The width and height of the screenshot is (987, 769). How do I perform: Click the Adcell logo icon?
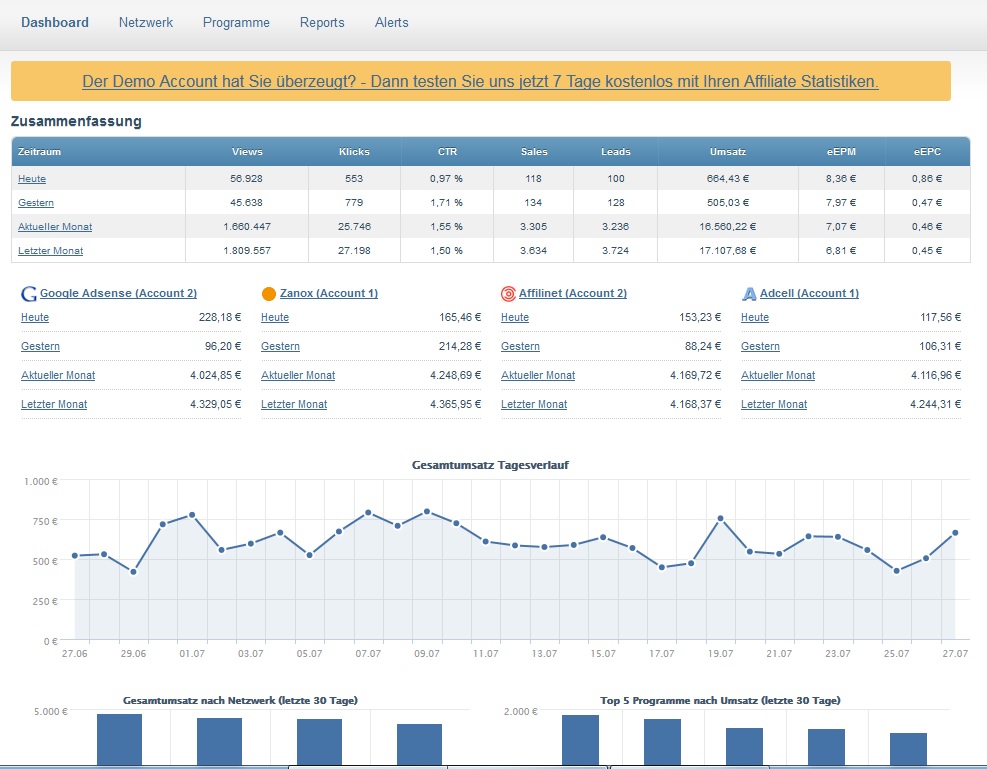point(749,294)
